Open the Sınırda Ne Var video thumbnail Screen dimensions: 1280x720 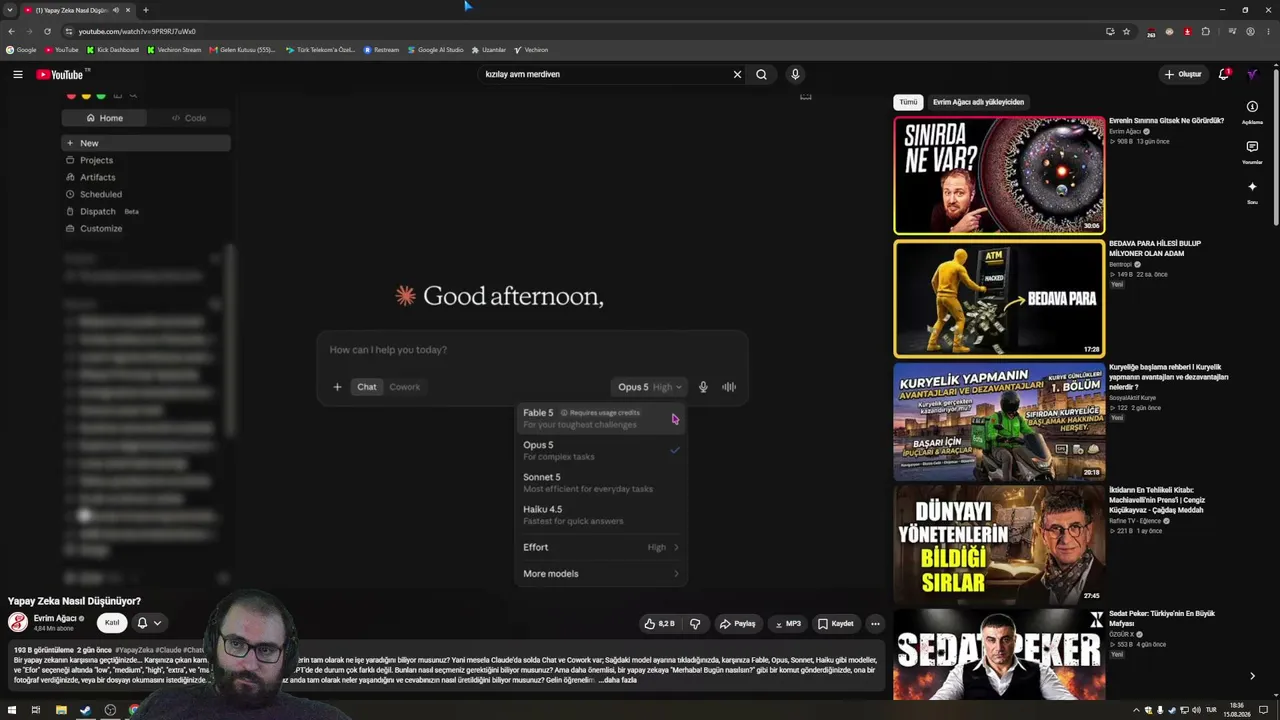pos(999,175)
